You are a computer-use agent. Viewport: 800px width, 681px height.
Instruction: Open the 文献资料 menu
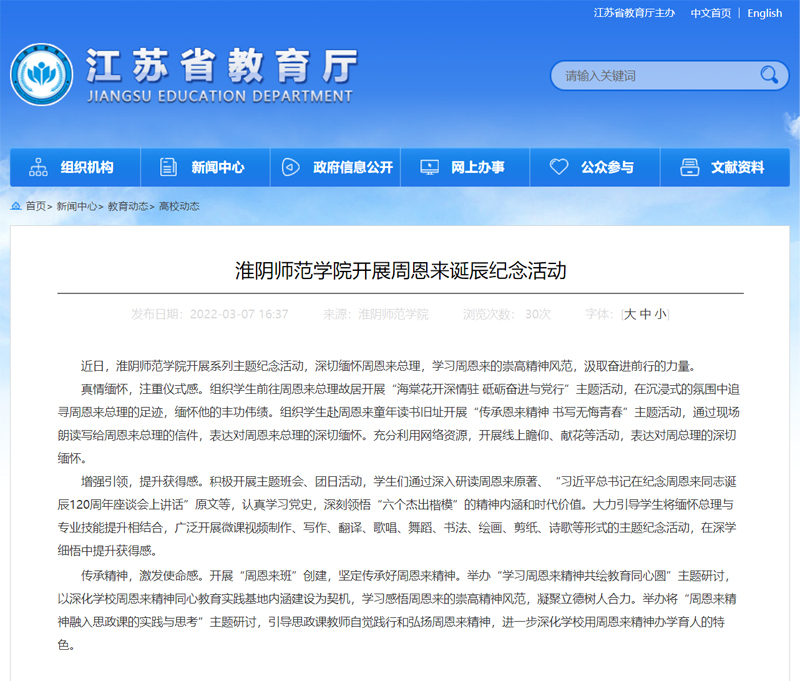click(x=725, y=167)
